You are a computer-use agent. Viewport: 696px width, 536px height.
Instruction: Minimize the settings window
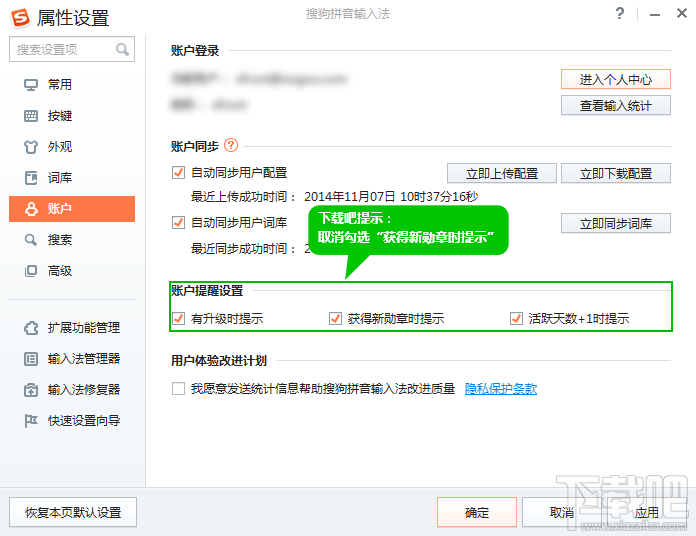pyautogui.click(x=655, y=15)
